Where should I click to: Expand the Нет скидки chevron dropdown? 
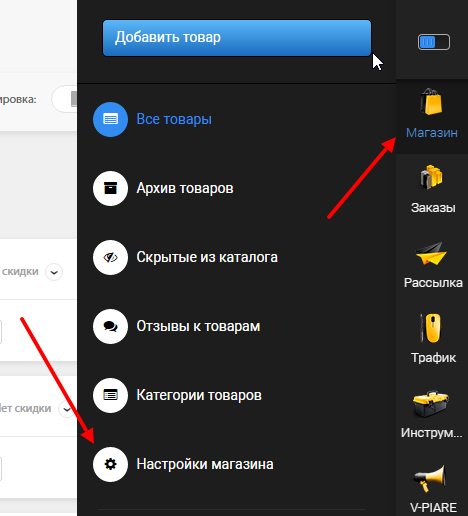point(67,409)
